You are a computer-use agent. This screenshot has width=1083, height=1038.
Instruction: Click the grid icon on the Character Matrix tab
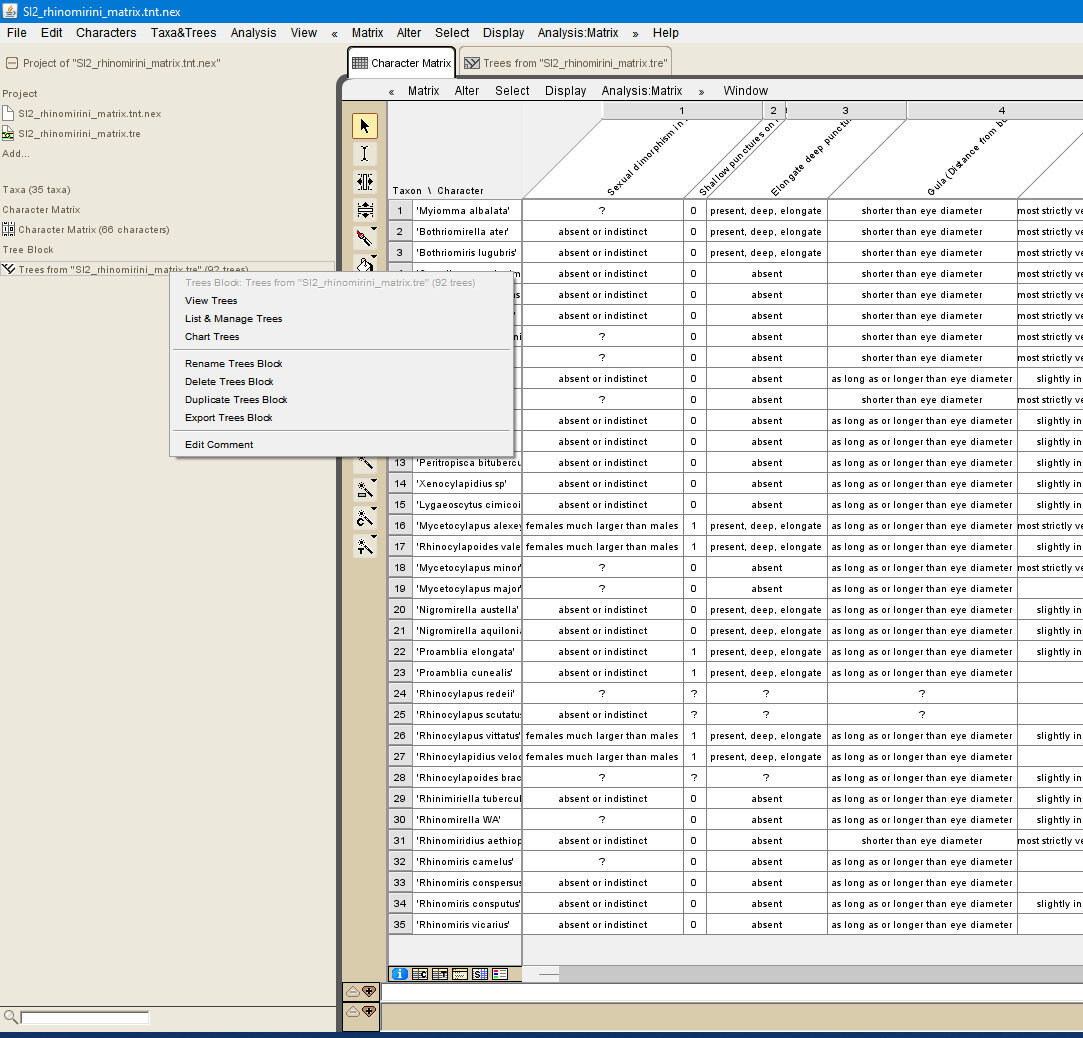360,63
